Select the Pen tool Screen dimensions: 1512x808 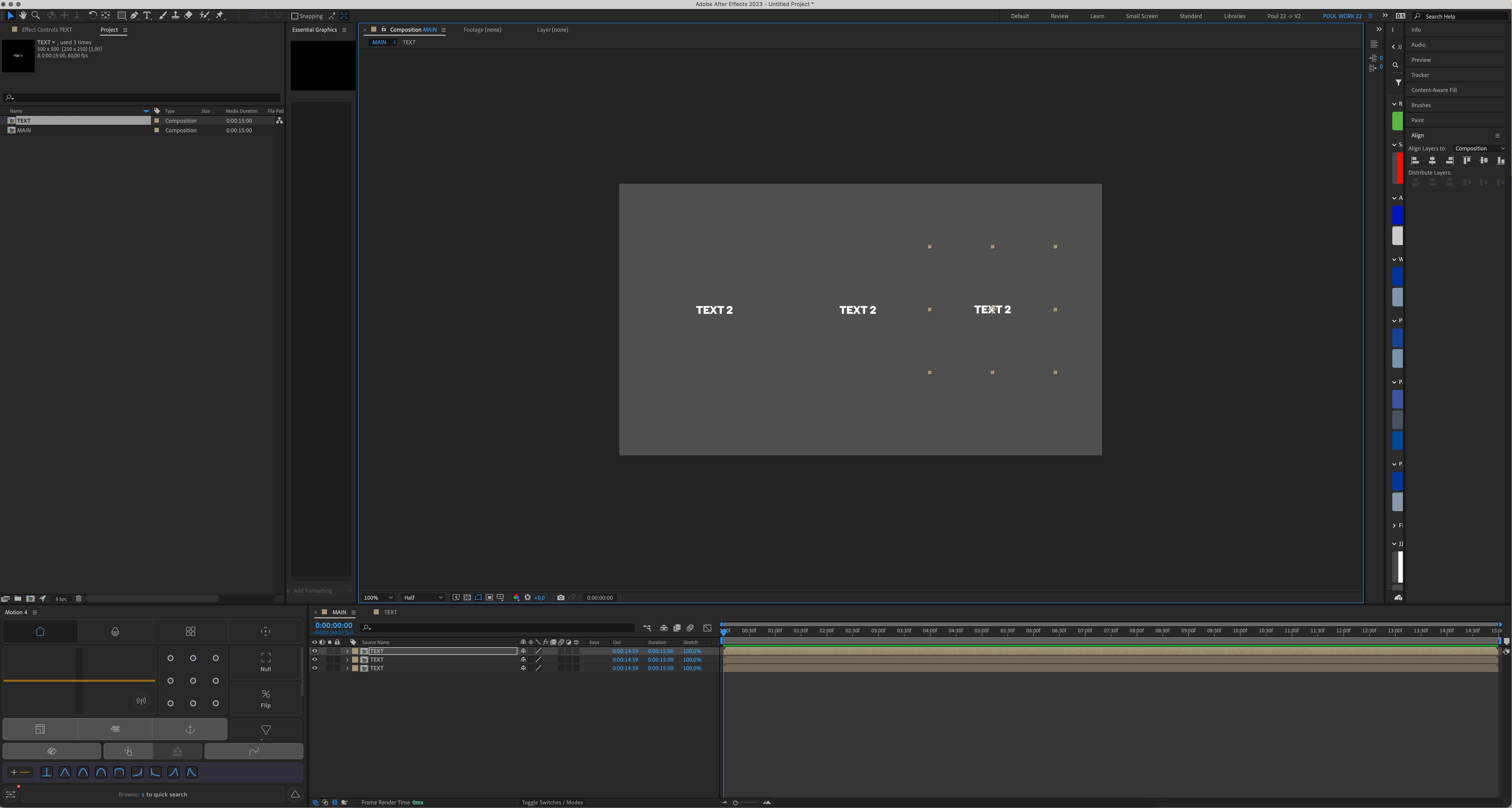pyautogui.click(x=134, y=15)
